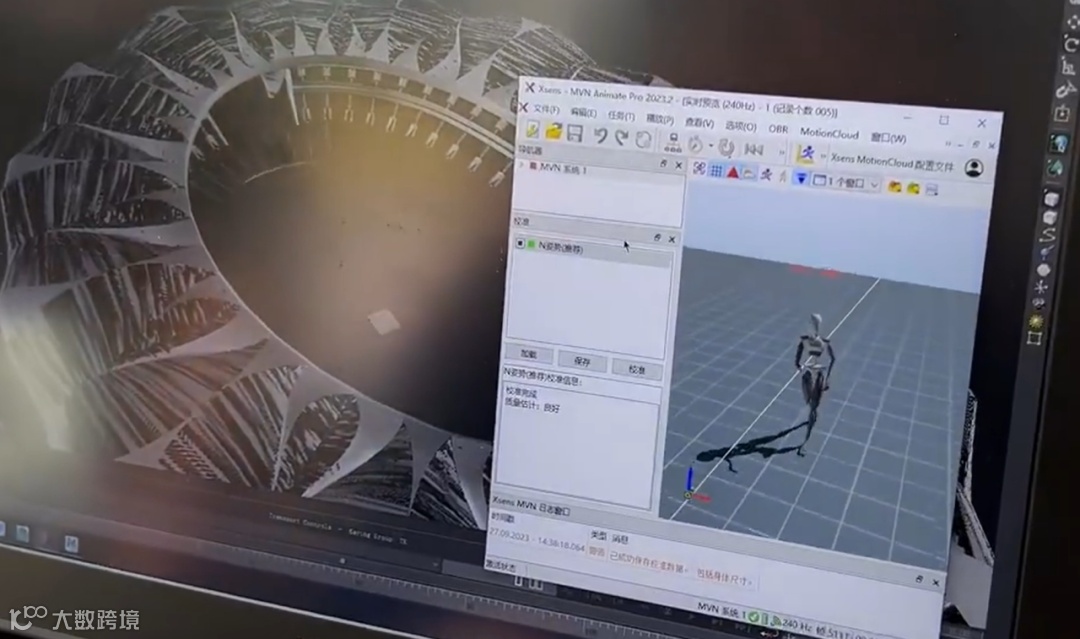Open the network hardware setup icon
The width and height of the screenshot is (1080, 639).
coord(673,143)
